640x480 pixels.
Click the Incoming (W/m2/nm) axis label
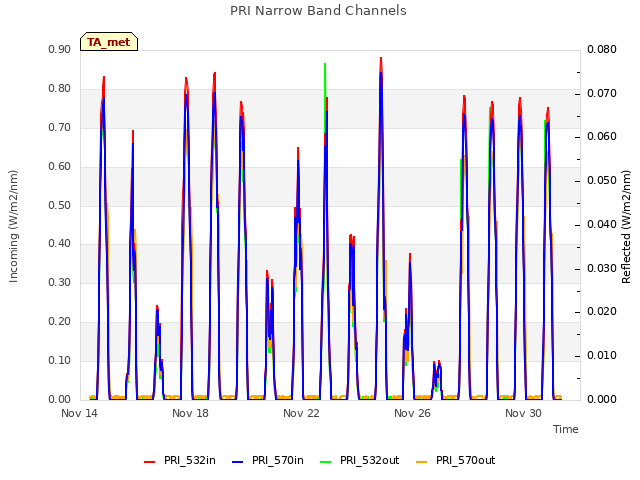(x=13, y=227)
